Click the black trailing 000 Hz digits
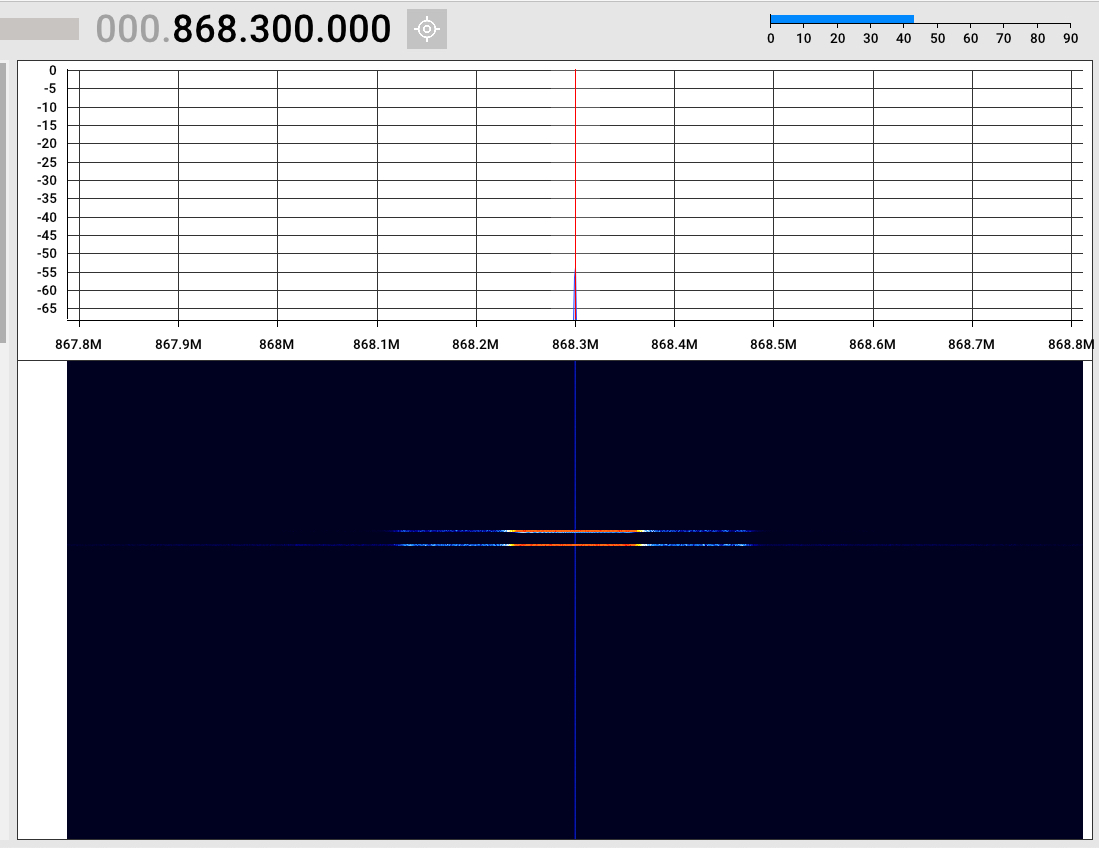Screen dimensions: 1099x848 coord(356,29)
